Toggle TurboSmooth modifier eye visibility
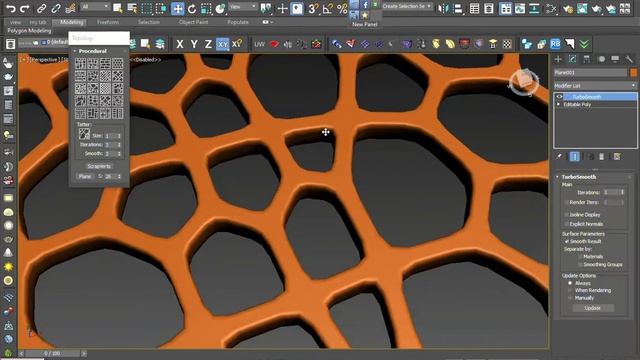 tap(560, 97)
